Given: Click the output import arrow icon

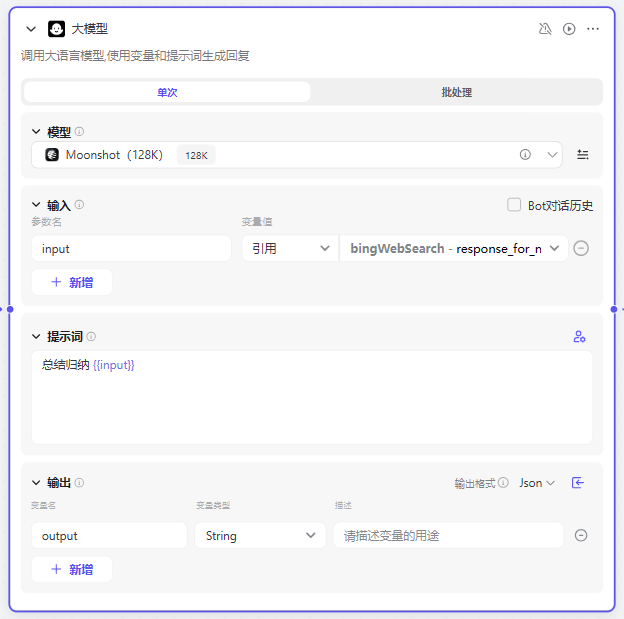Looking at the screenshot, I should [x=578, y=483].
